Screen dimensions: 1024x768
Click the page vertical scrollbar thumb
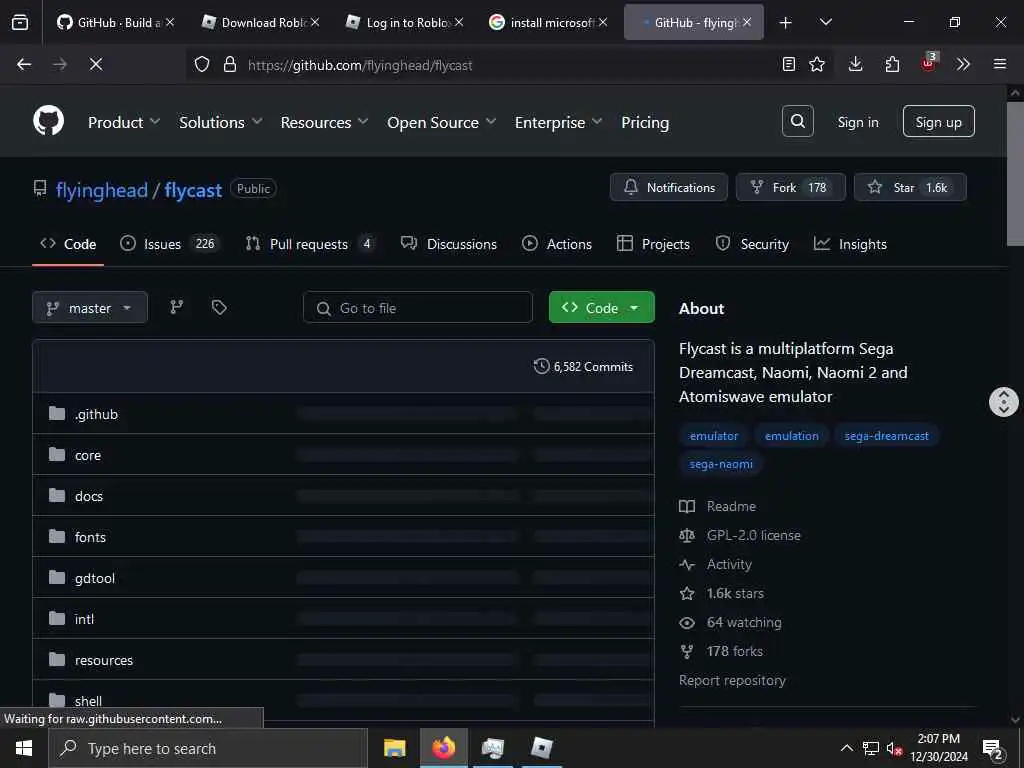click(x=1014, y=173)
